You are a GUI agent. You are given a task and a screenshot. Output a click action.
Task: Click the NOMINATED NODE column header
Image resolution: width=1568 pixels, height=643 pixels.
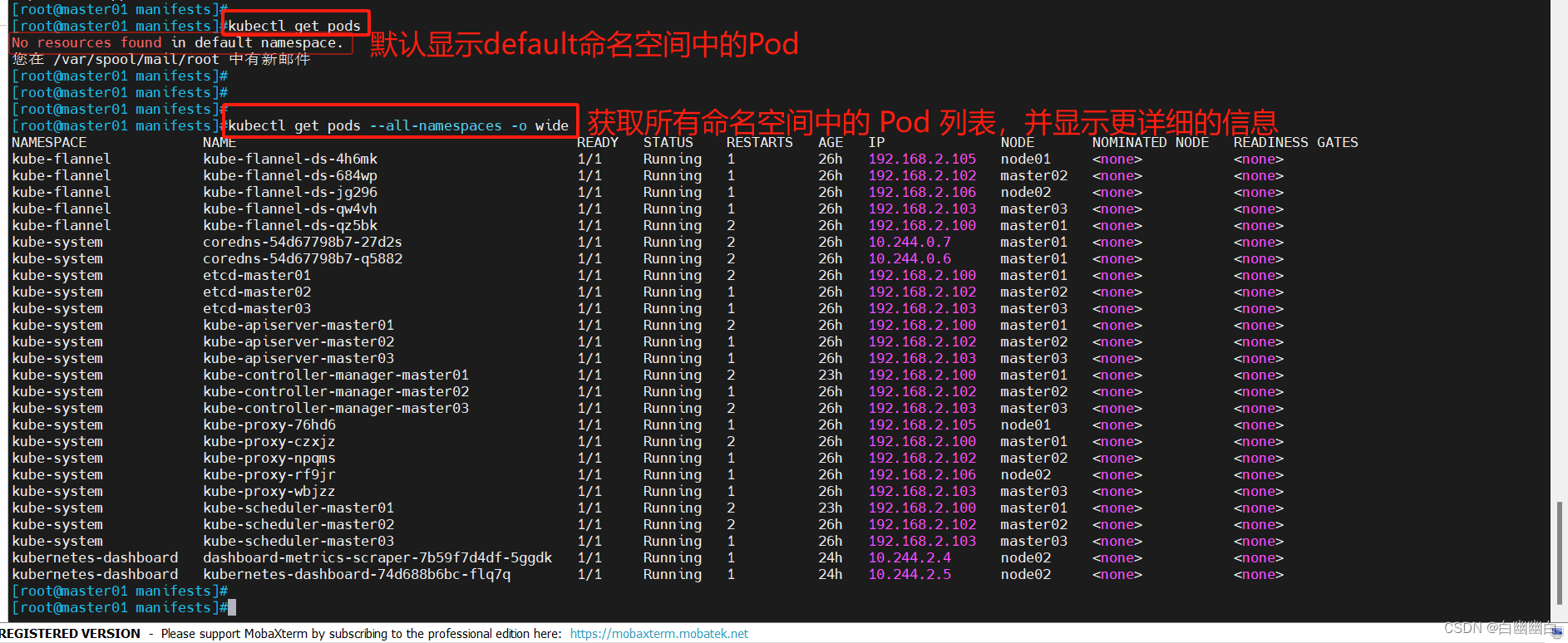coord(1151,142)
